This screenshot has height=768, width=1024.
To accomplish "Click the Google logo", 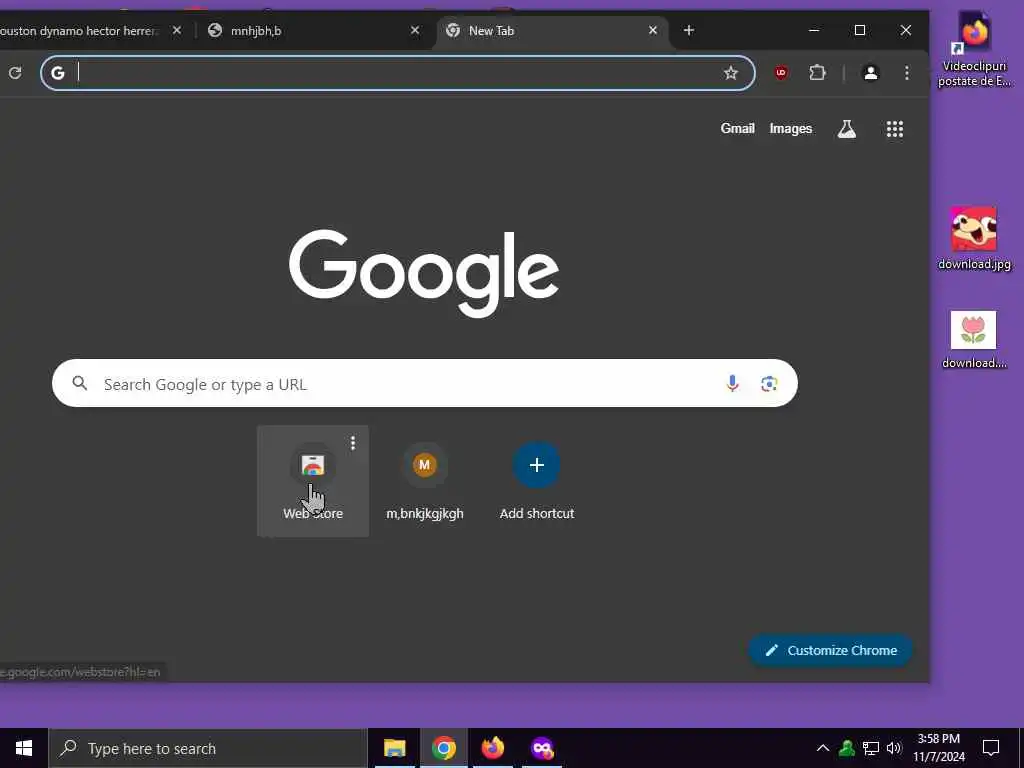I will (424, 274).
